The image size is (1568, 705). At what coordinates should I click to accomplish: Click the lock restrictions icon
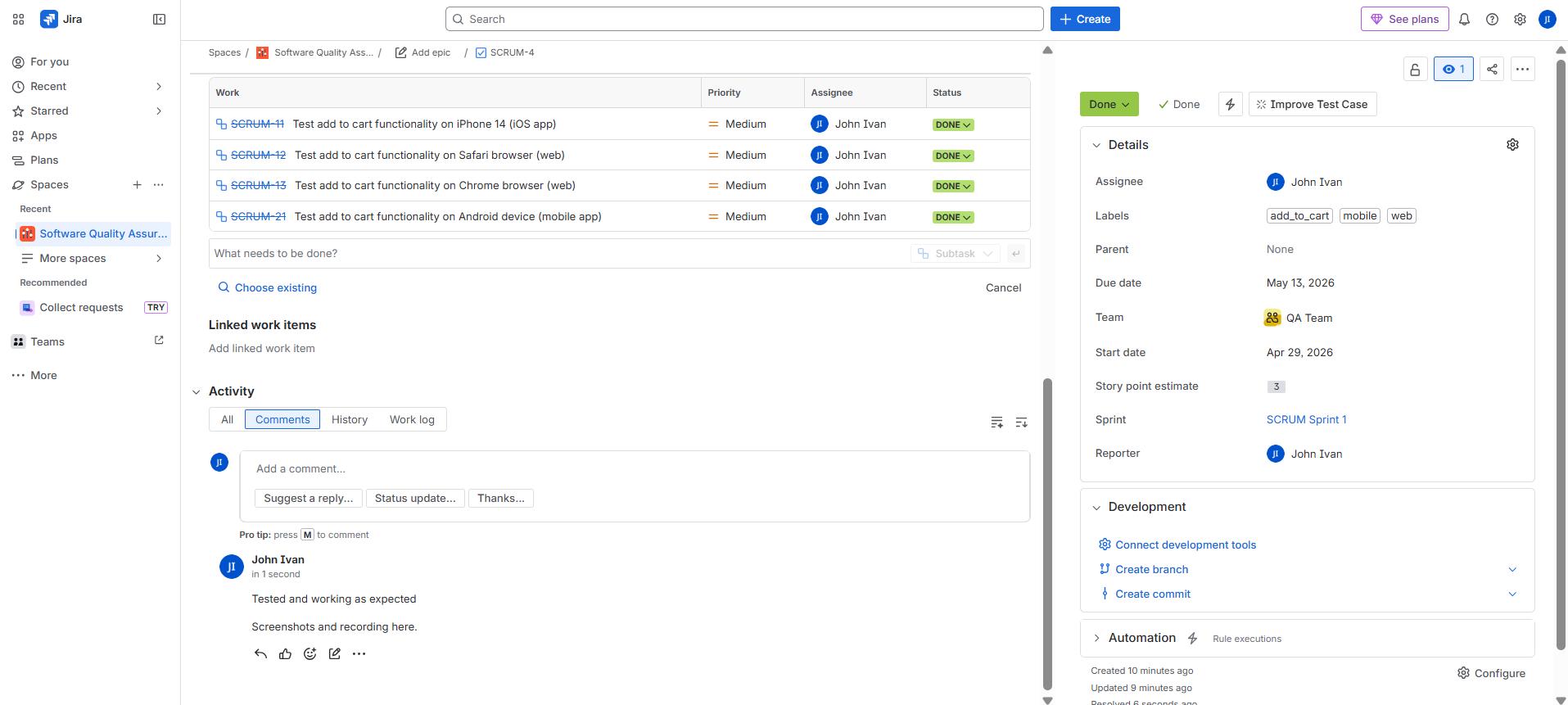(1415, 69)
